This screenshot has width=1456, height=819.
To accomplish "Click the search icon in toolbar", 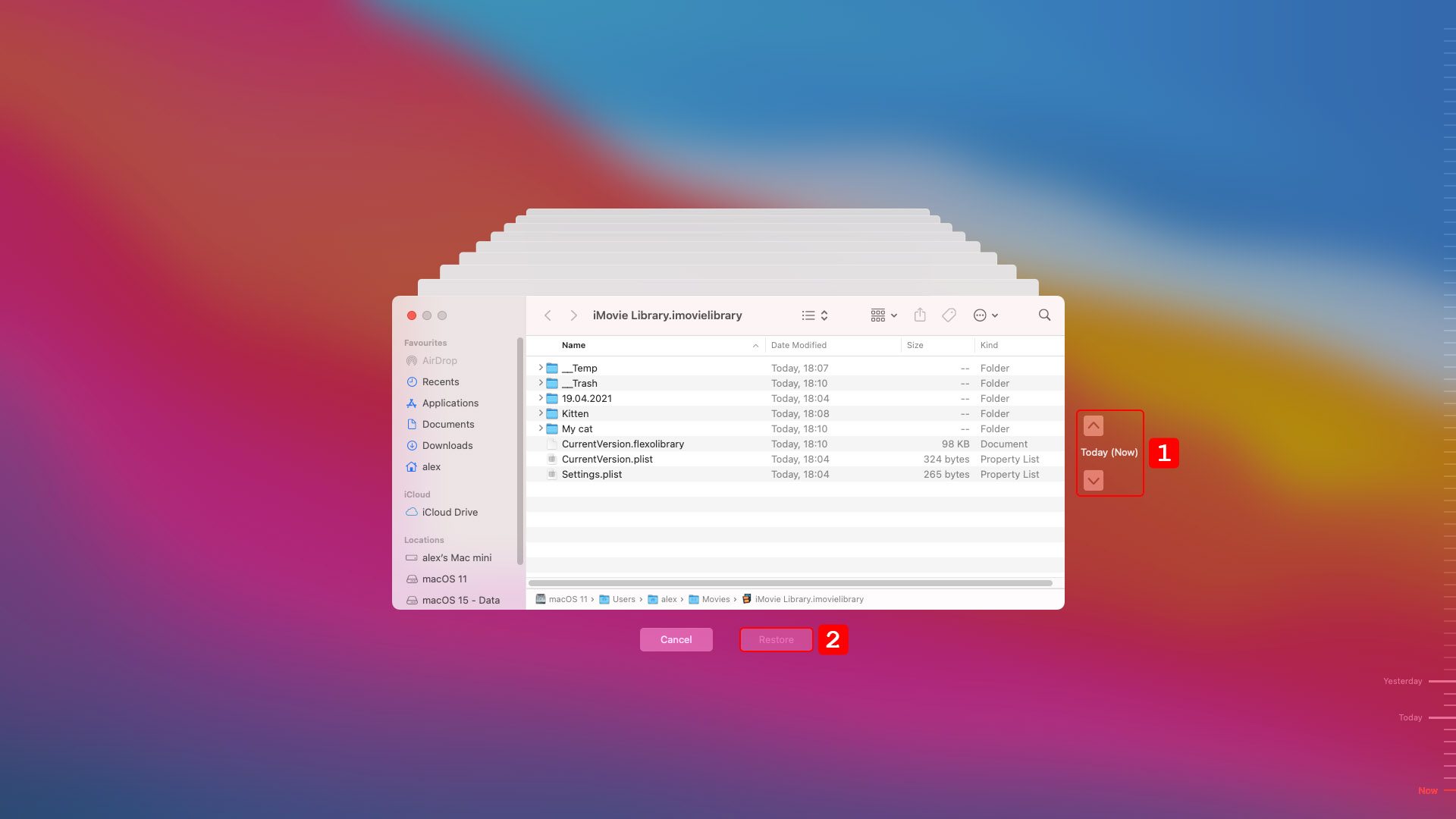I will pos(1044,315).
